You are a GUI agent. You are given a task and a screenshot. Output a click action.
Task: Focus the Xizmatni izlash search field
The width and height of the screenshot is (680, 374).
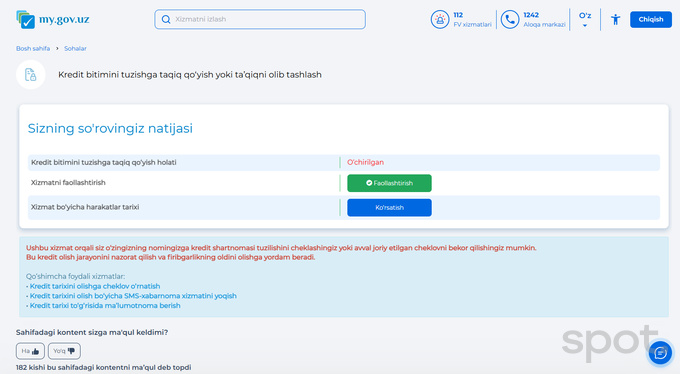click(260, 20)
